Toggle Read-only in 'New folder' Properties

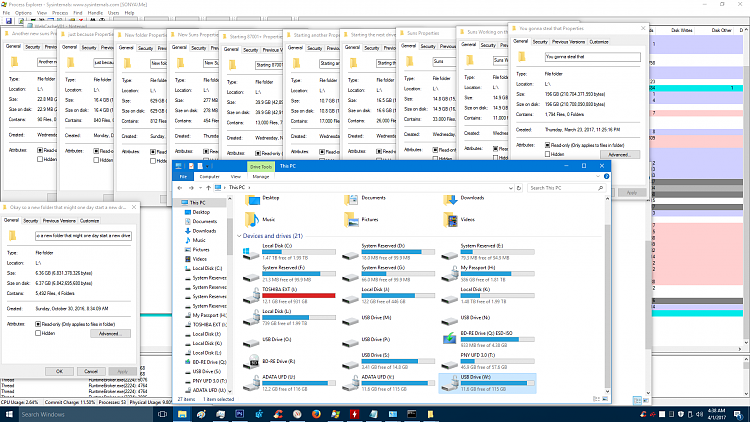pos(153,152)
